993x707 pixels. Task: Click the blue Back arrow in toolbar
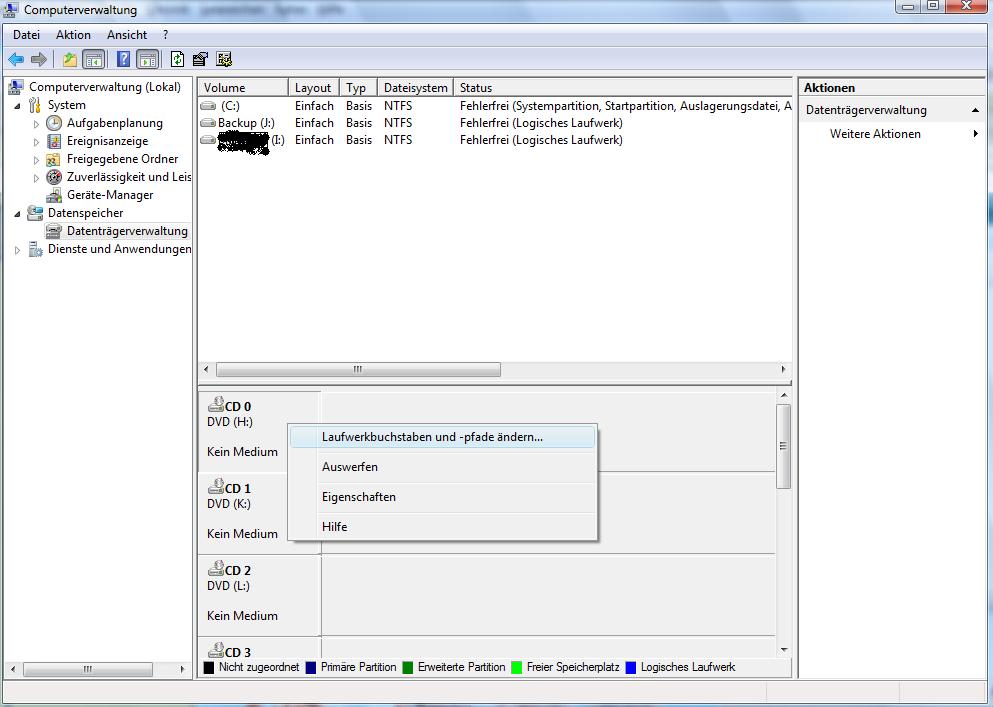[x=16, y=60]
